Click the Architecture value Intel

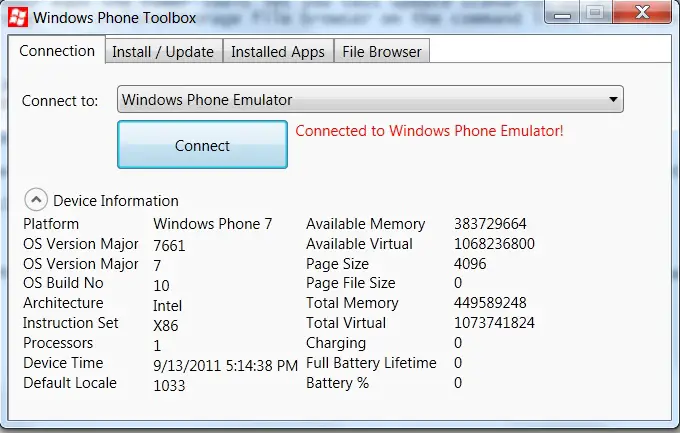coord(167,306)
